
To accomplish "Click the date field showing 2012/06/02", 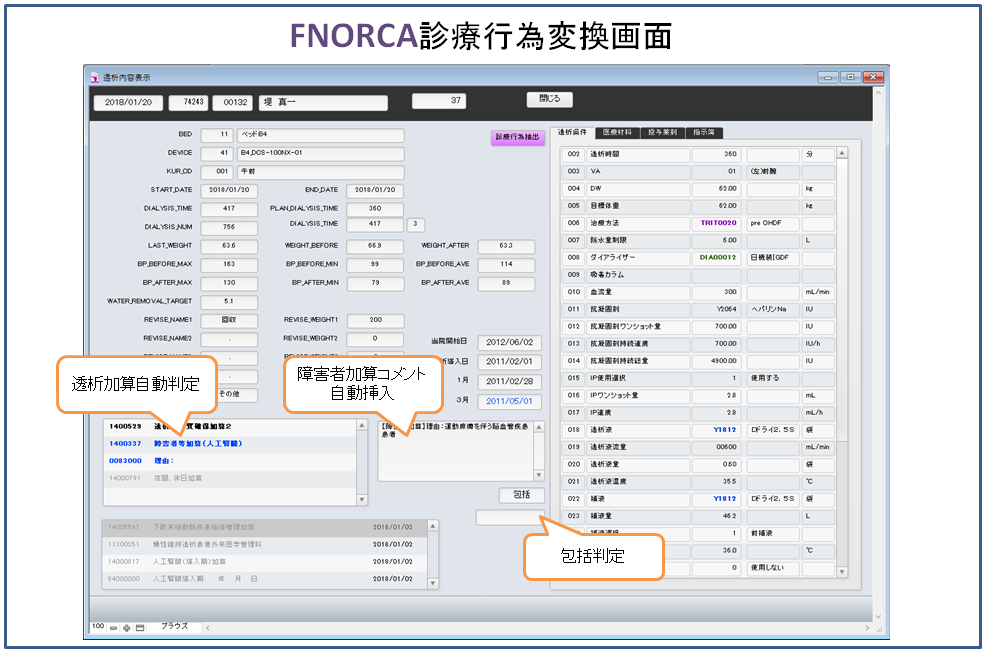I will click(x=509, y=343).
